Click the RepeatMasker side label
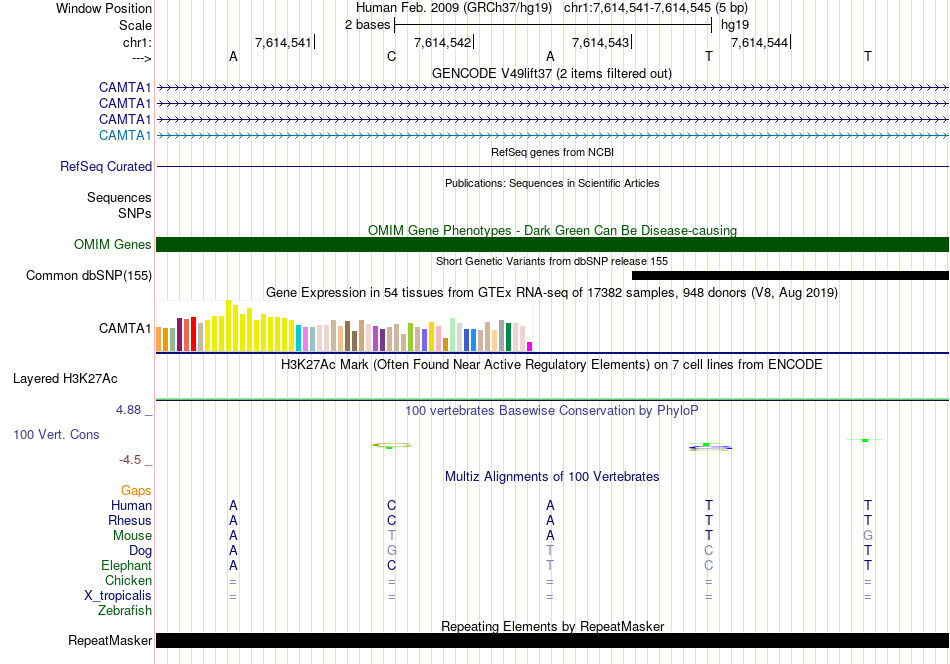Image resolution: width=950 pixels, height=664 pixels. click(x=110, y=641)
